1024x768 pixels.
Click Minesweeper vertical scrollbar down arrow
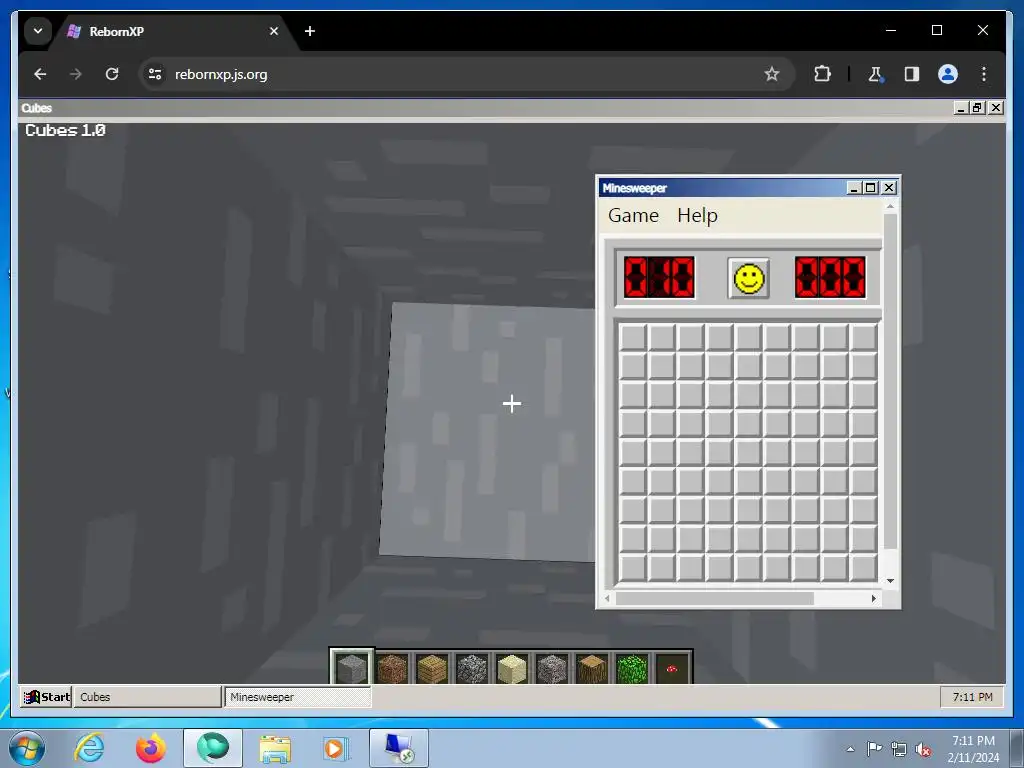point(890,581)
